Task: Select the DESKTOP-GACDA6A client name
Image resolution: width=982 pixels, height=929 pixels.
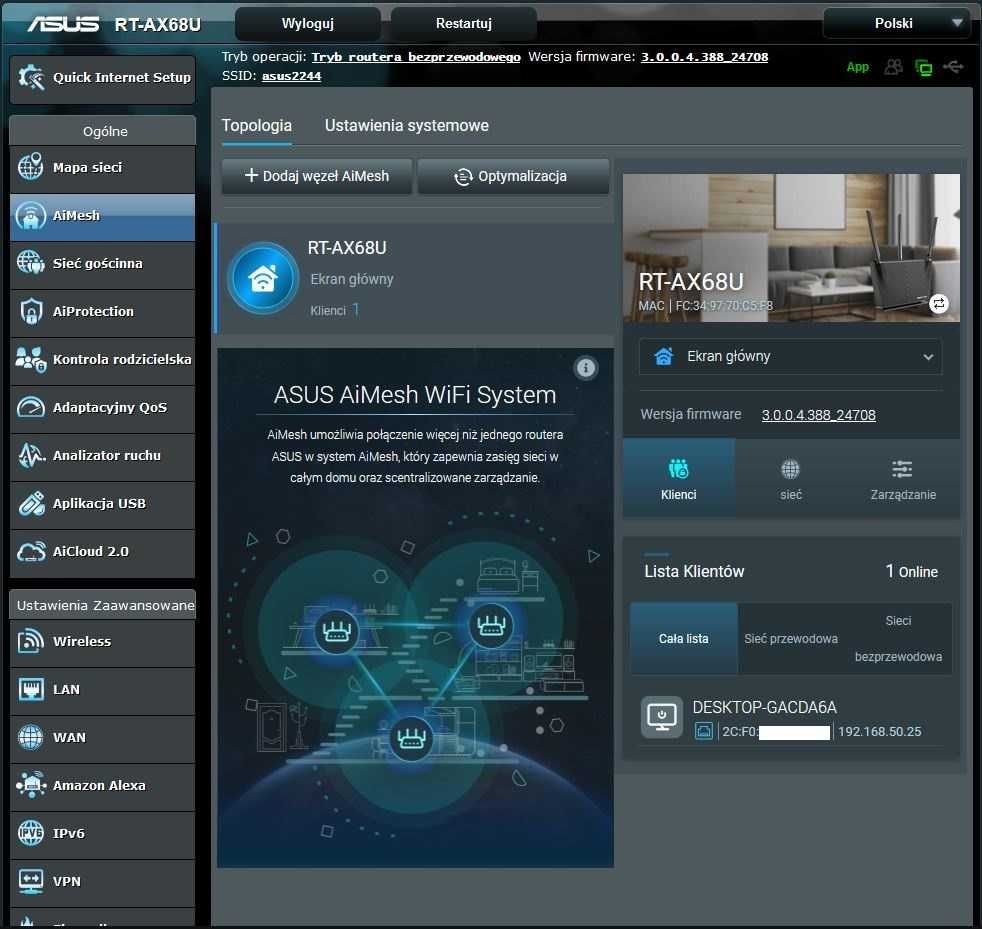Action: pos(764,707)
